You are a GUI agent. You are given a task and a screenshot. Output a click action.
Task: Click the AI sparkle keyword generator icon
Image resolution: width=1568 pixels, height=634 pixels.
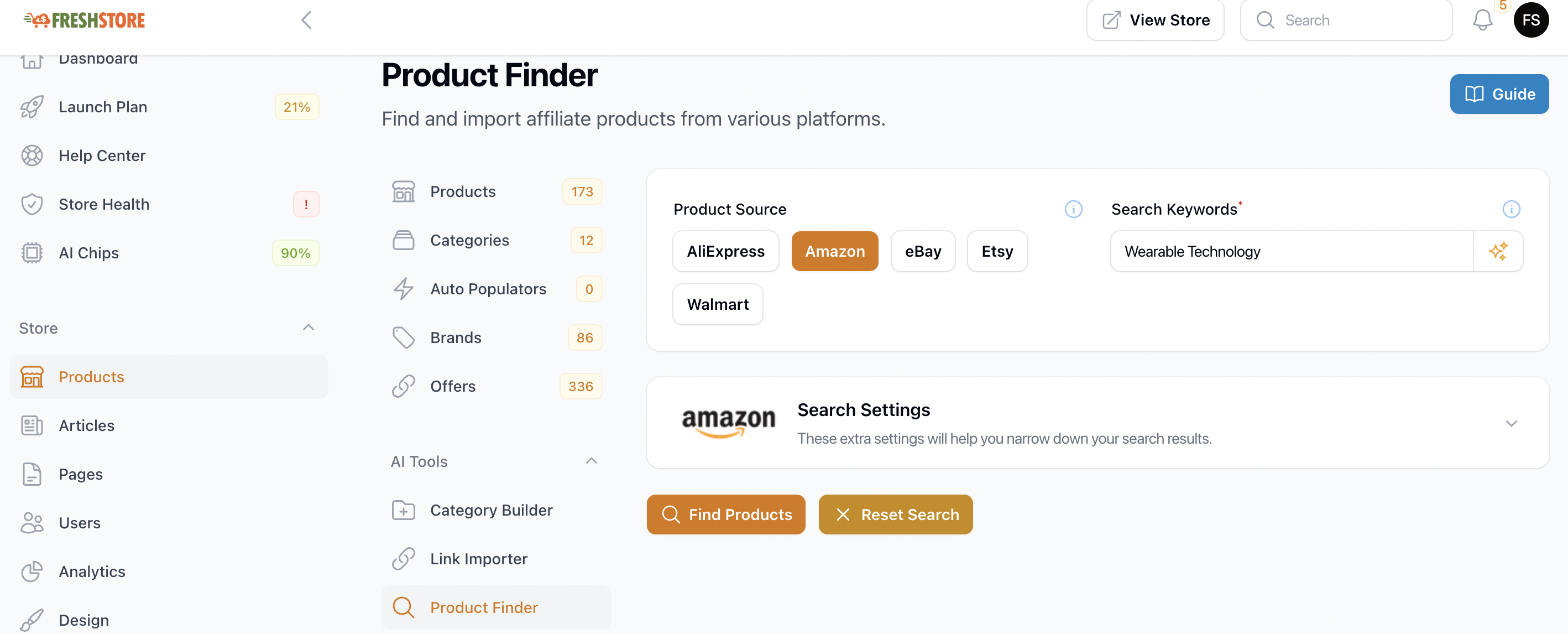[x=1498, y=251]
